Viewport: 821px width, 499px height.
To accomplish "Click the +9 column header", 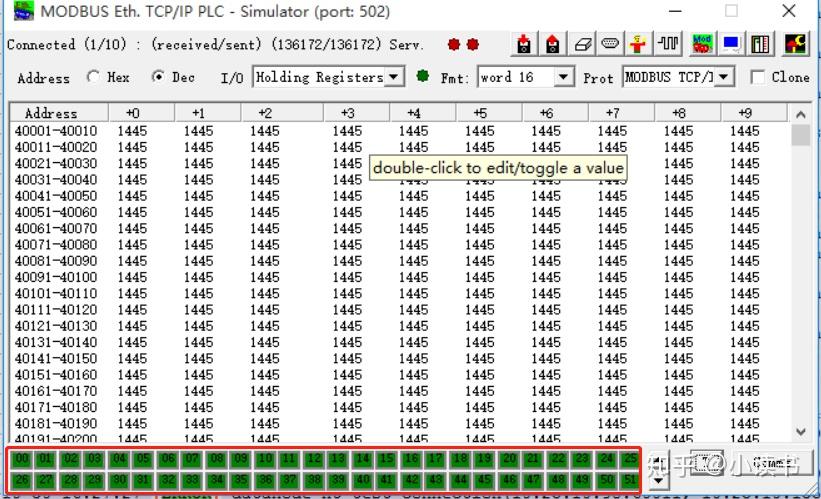I will coord(754,113).
